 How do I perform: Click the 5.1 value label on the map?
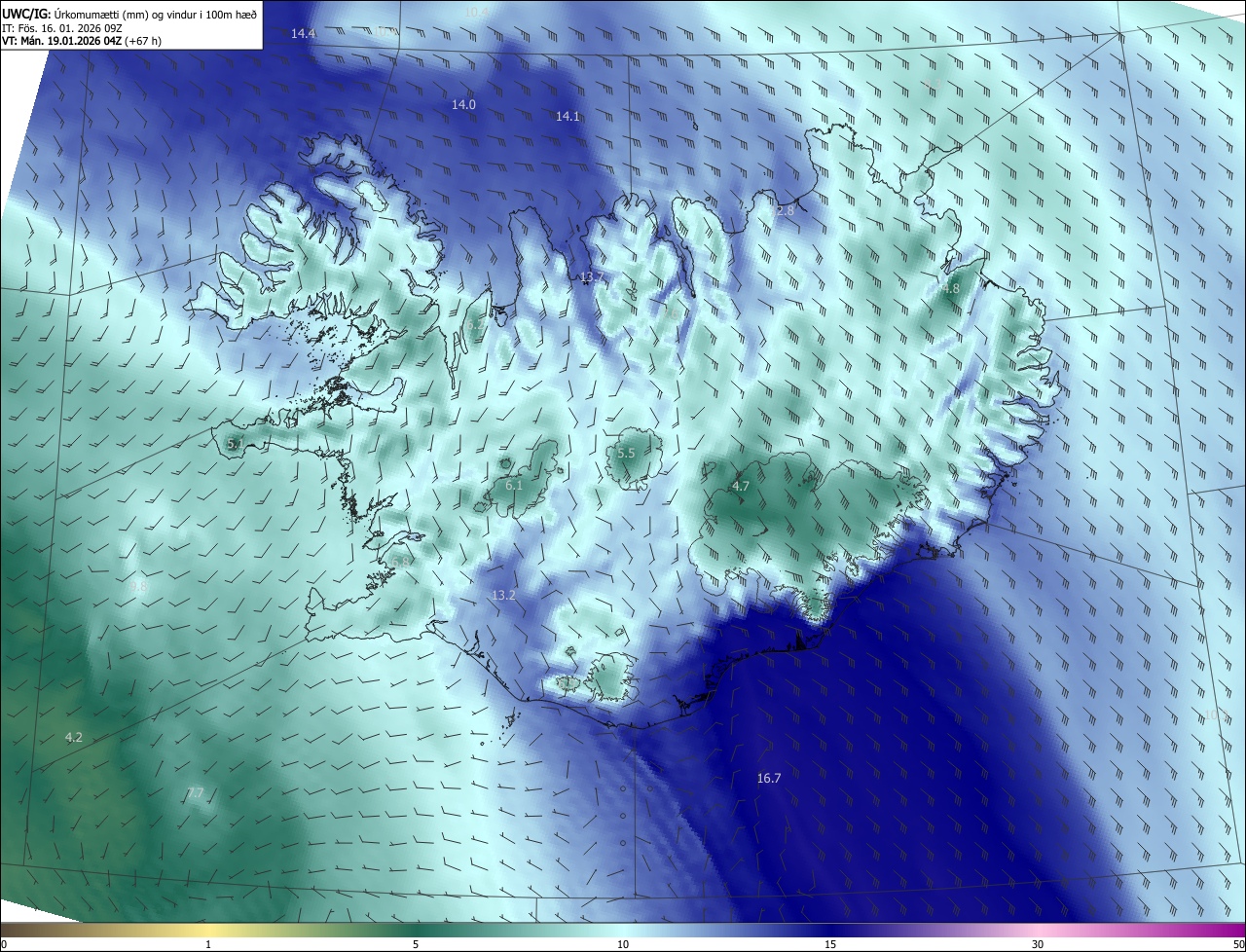(235, 444)
